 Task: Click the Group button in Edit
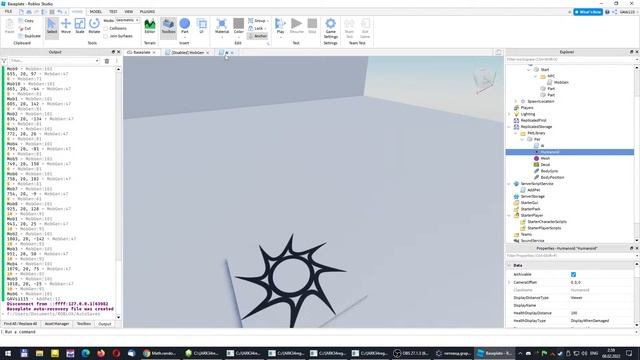pyautogui.click(x=257, y=20)
